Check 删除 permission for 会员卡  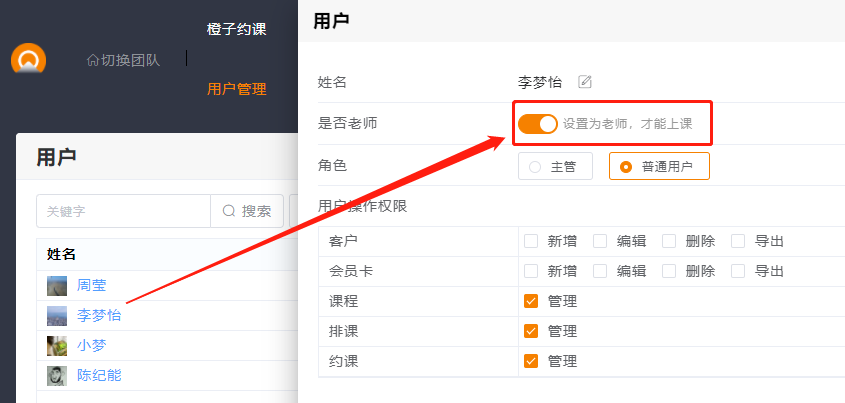click(x=669, y=271)
